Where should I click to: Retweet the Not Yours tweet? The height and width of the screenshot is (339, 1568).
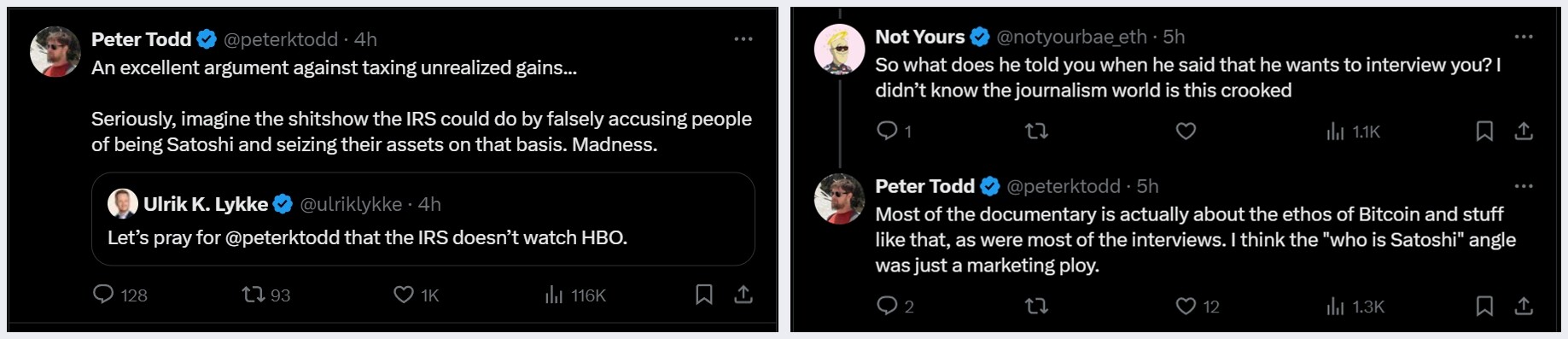point(1036,131)
